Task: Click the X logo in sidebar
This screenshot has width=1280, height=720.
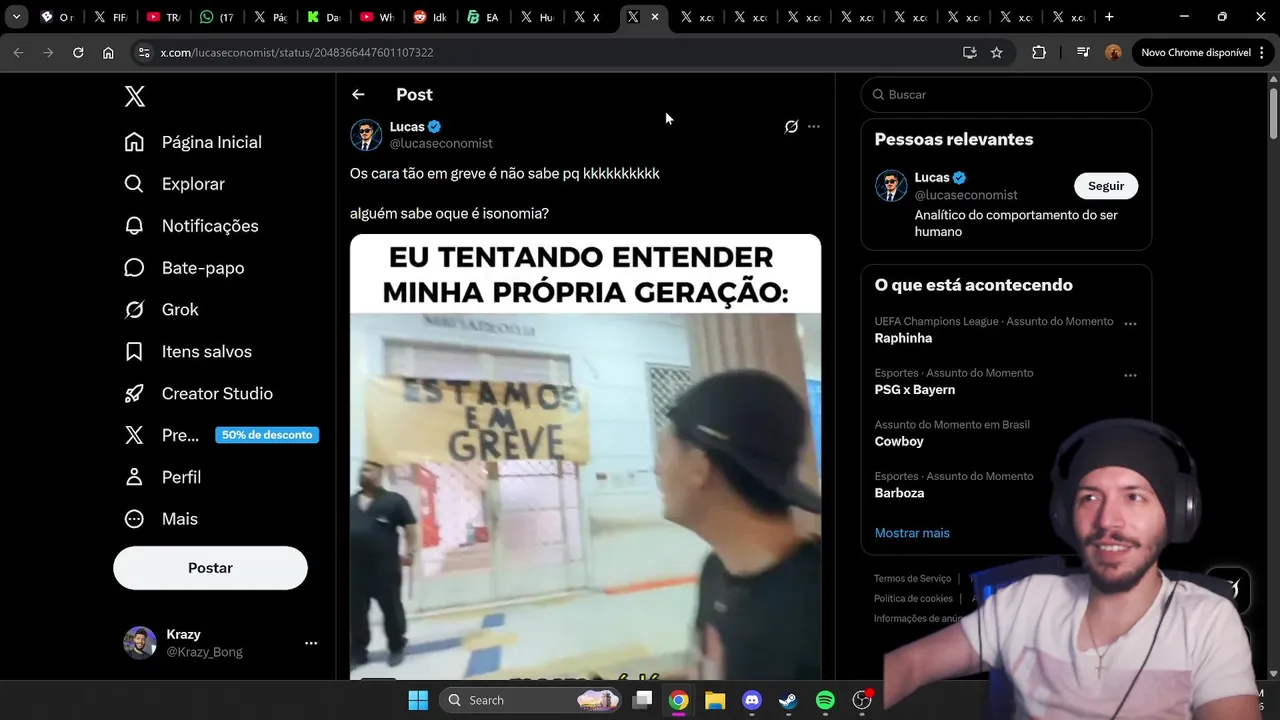Action: point(135,96)
